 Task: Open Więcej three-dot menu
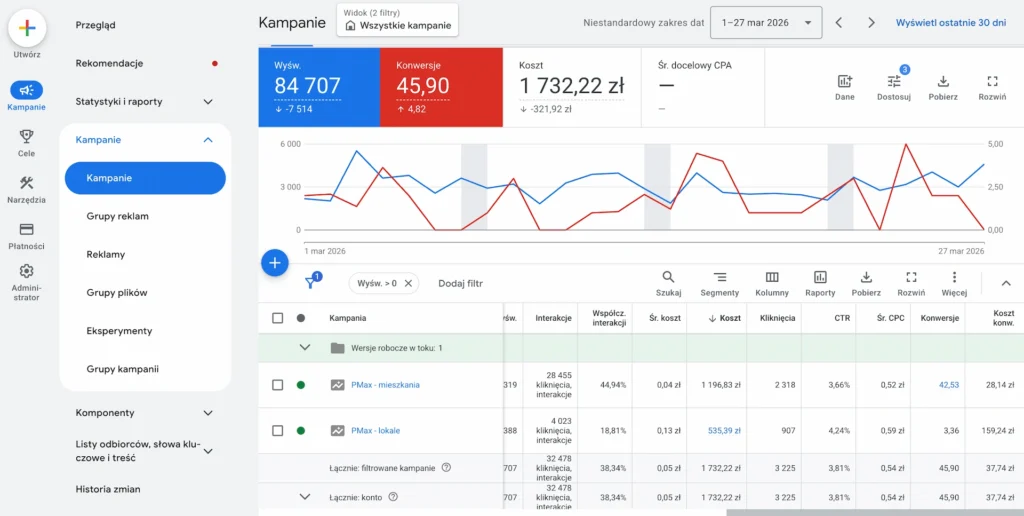(954, 277)
